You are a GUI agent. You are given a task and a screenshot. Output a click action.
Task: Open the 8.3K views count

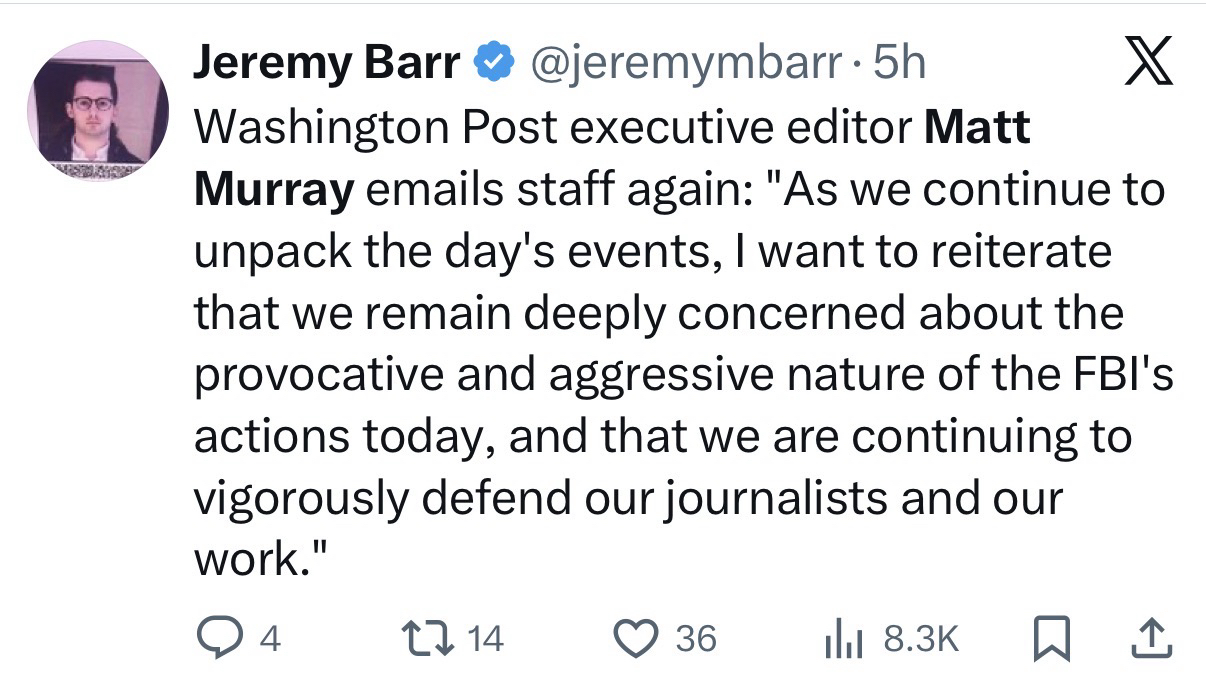click(x=921, y=639)
